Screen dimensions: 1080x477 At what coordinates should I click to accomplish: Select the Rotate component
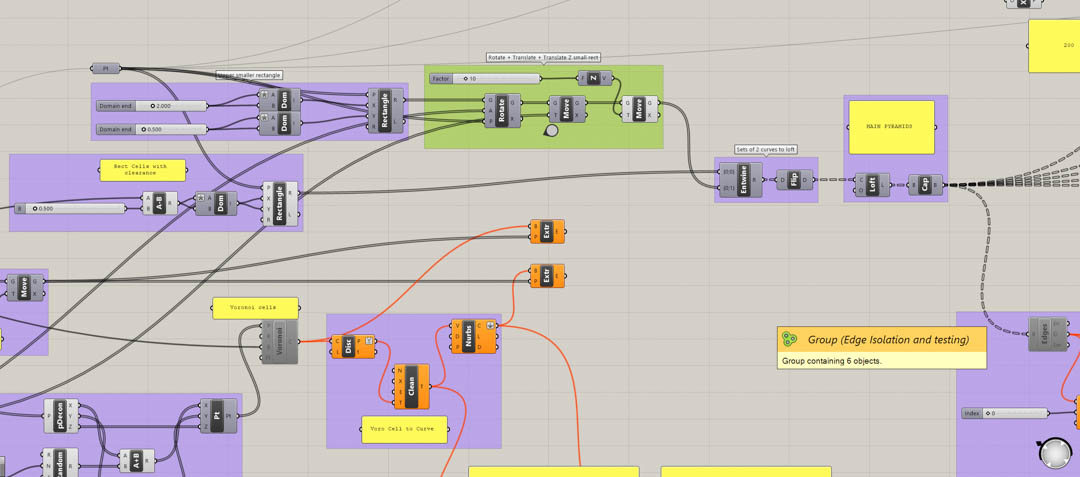click(x=502, y=109)
